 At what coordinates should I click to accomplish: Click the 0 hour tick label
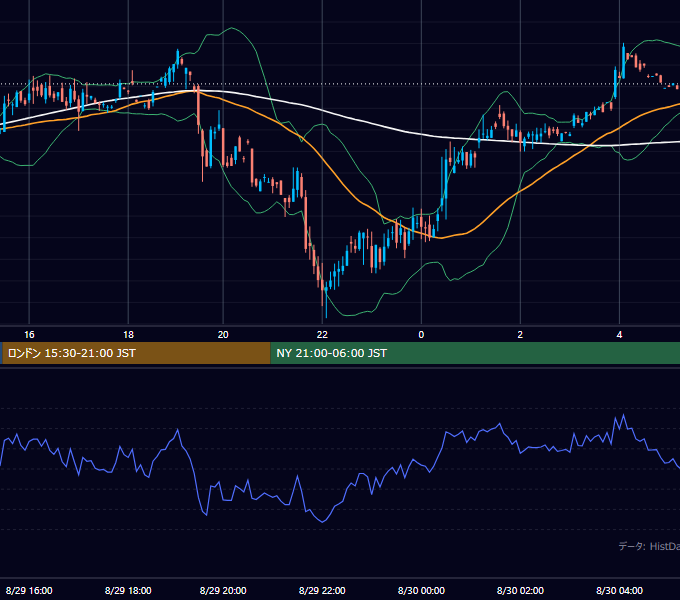pos(421,335)
